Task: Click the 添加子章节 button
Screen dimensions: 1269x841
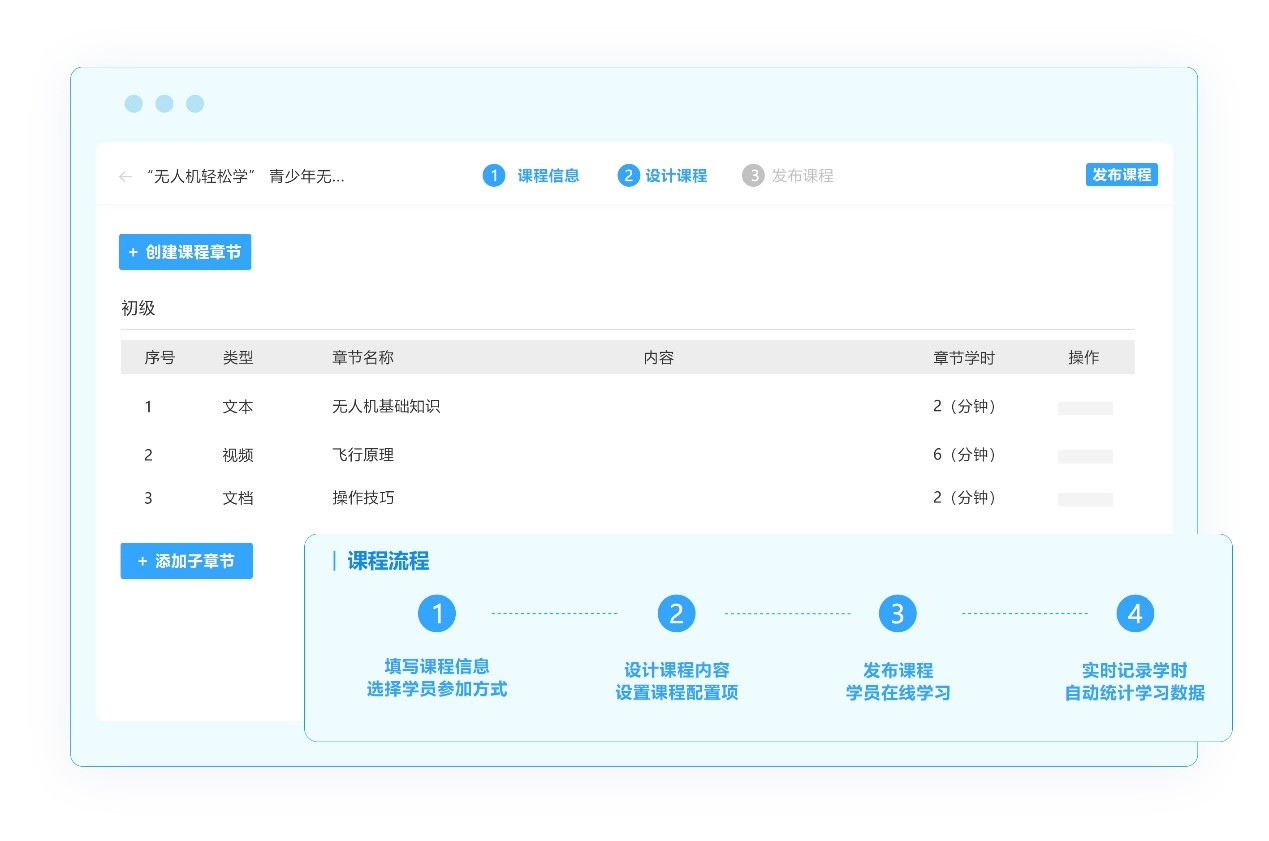Action: tap(186, 561)
